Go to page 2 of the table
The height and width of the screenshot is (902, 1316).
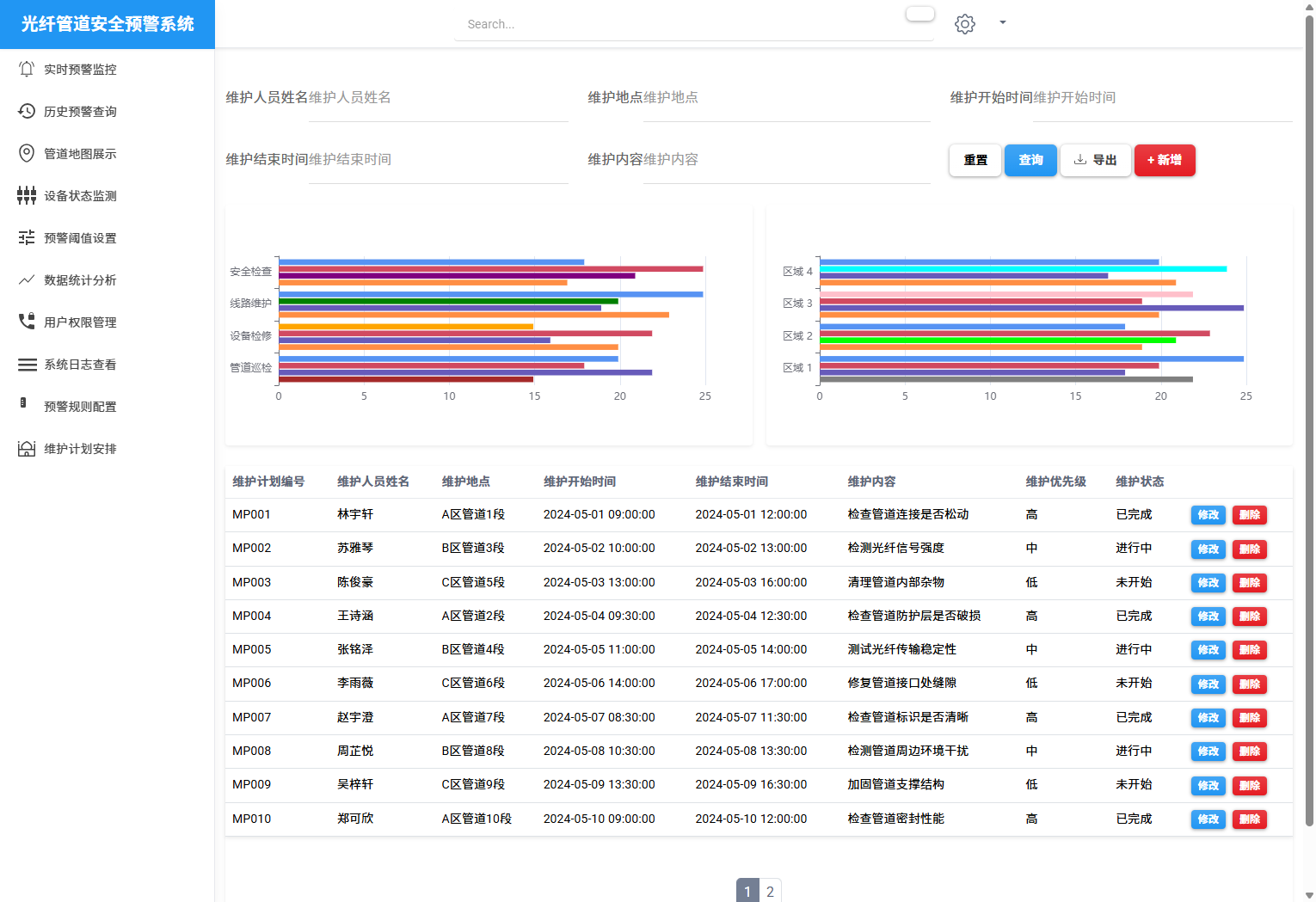coord(770,891)
